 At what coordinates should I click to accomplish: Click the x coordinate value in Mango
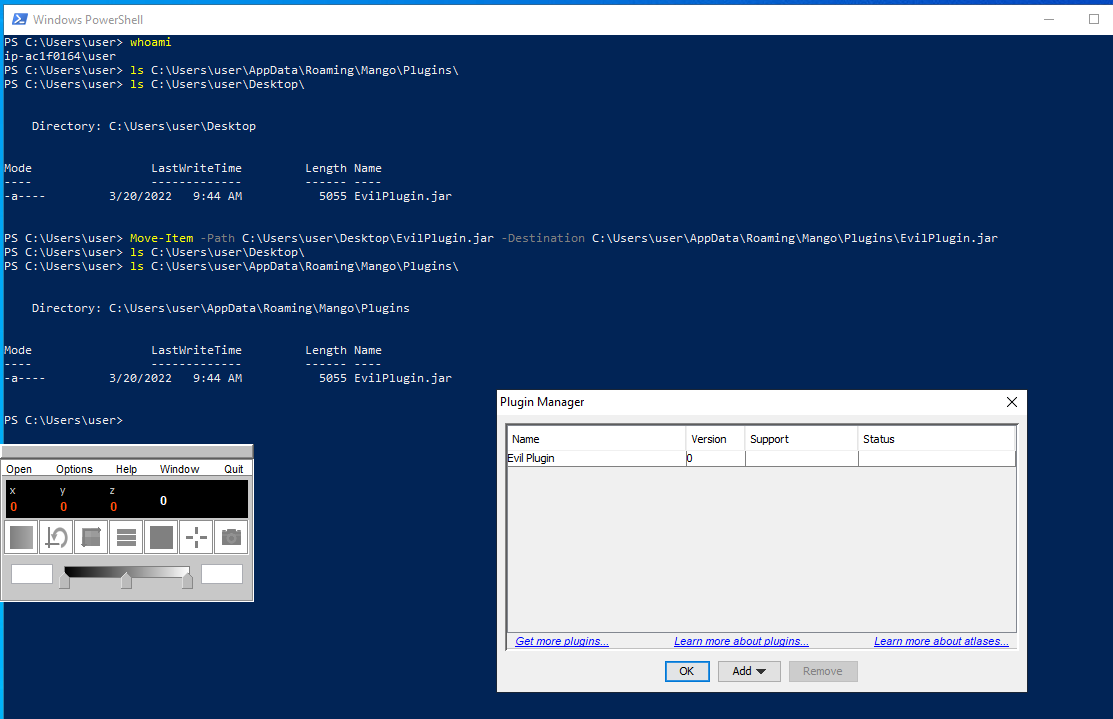(13, 507)
